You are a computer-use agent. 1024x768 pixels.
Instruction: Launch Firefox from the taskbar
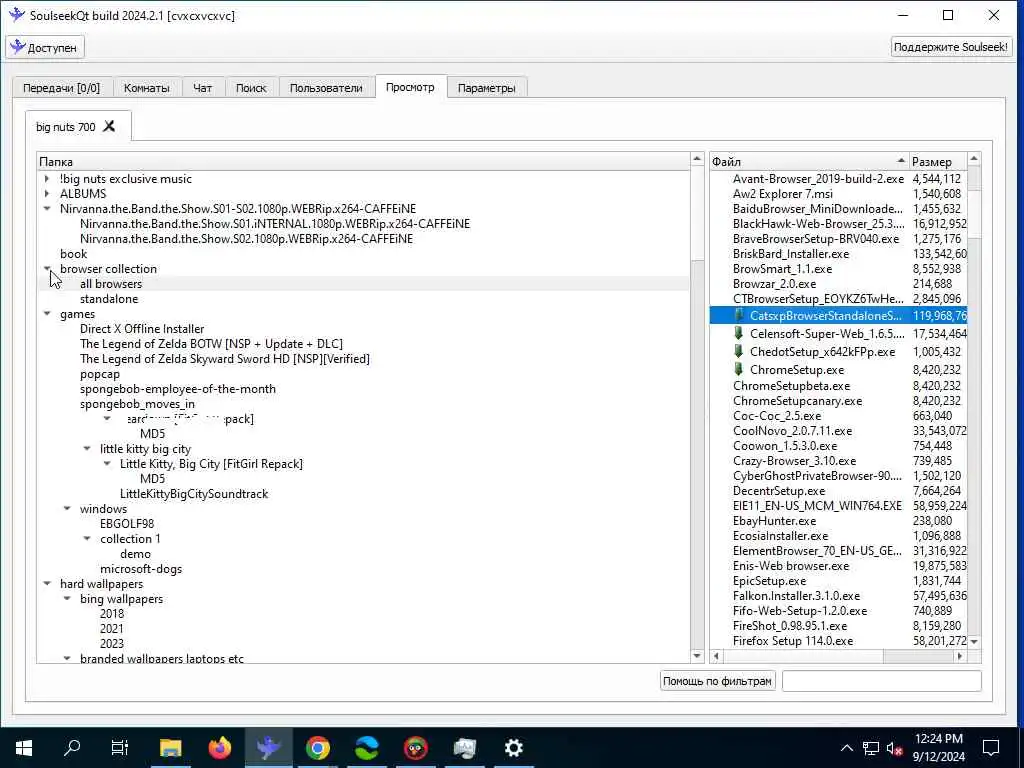(x=219, y=748)
